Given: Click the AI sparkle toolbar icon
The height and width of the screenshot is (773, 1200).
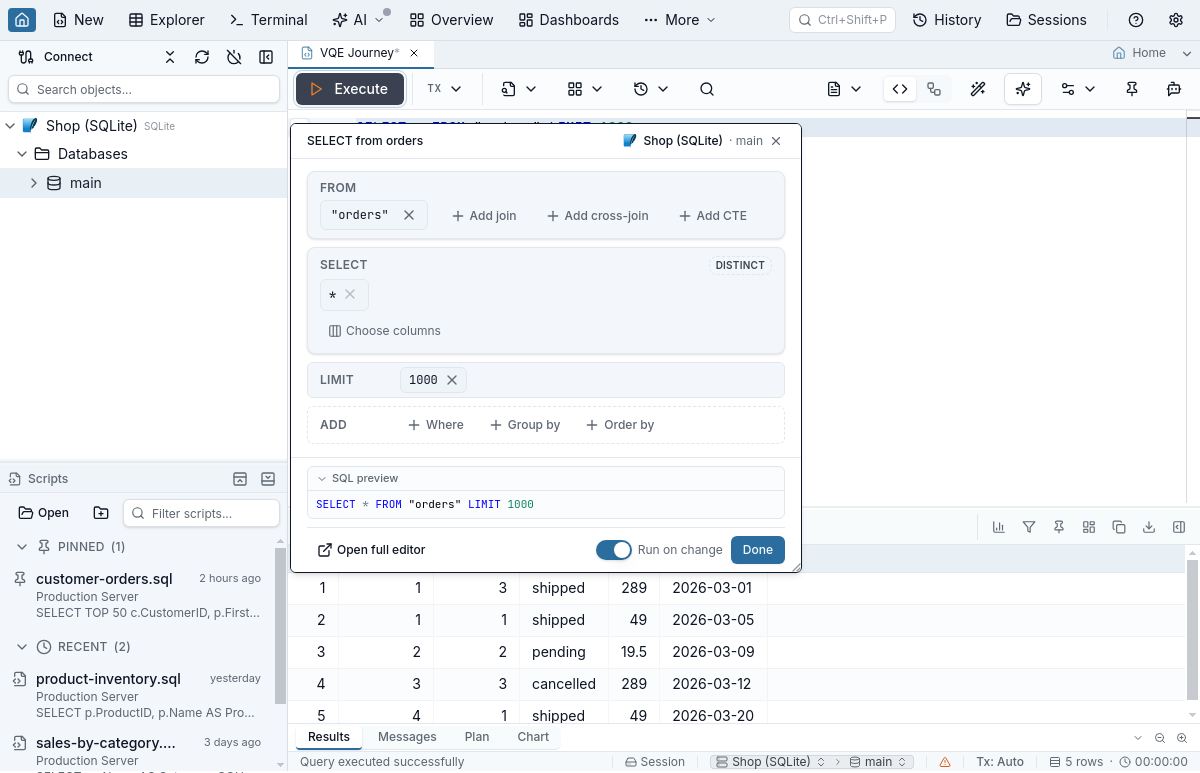Looking at the screenshot, I should pyautogui.click(x=1023, y=89).
